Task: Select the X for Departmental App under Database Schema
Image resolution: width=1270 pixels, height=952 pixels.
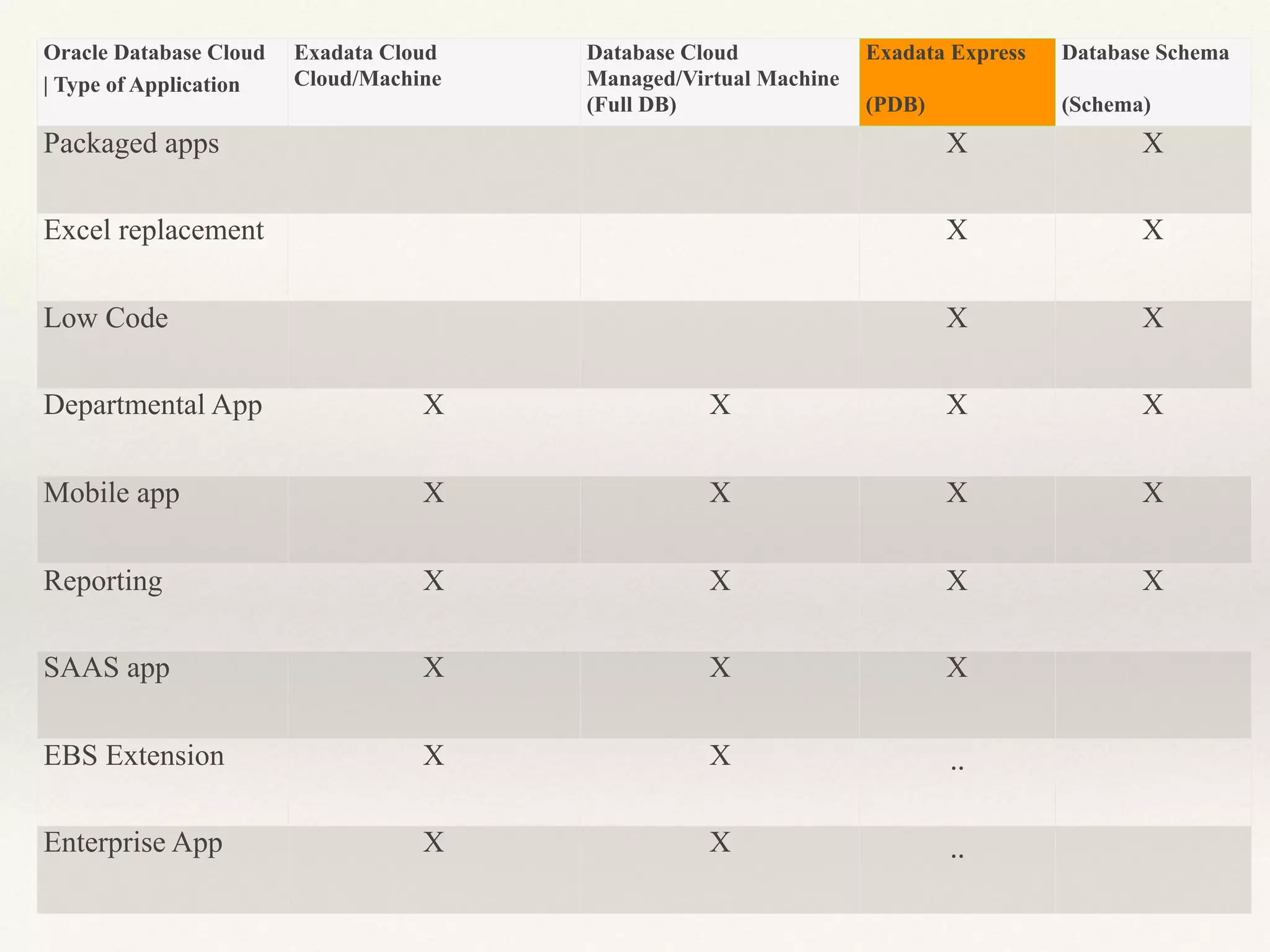Action: [x=1153, y=405]
